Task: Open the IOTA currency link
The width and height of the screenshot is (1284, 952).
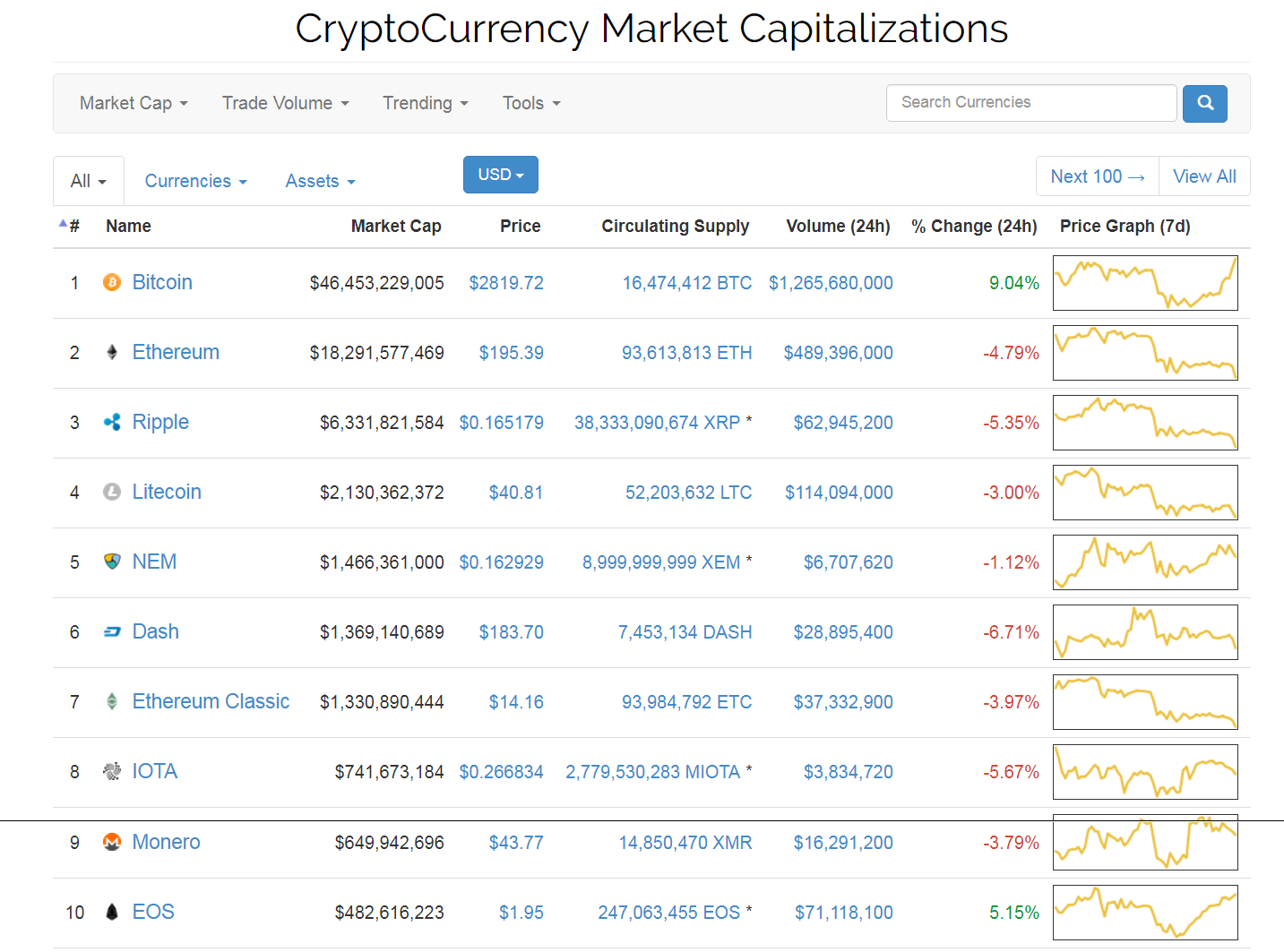Action: [155, 772]
